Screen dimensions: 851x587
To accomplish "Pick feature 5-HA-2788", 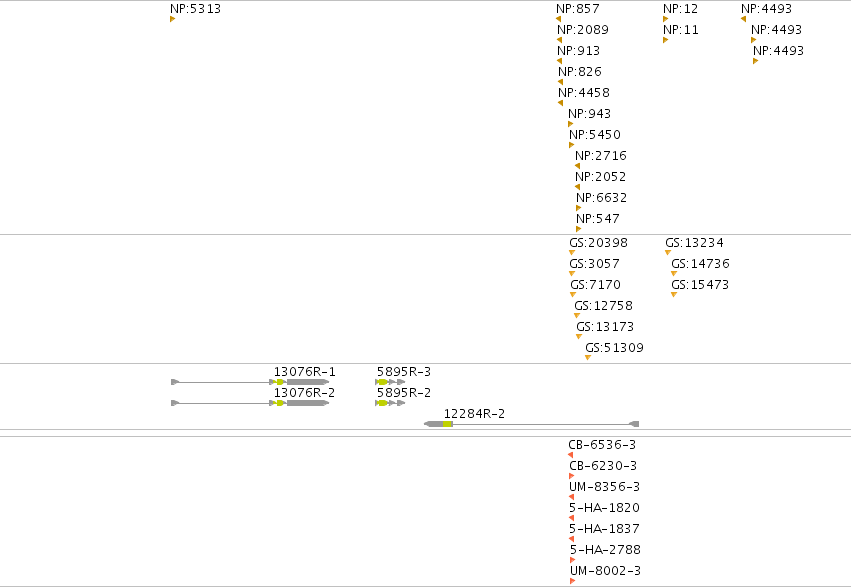I will pyautogui.click(x=605, y=550).
